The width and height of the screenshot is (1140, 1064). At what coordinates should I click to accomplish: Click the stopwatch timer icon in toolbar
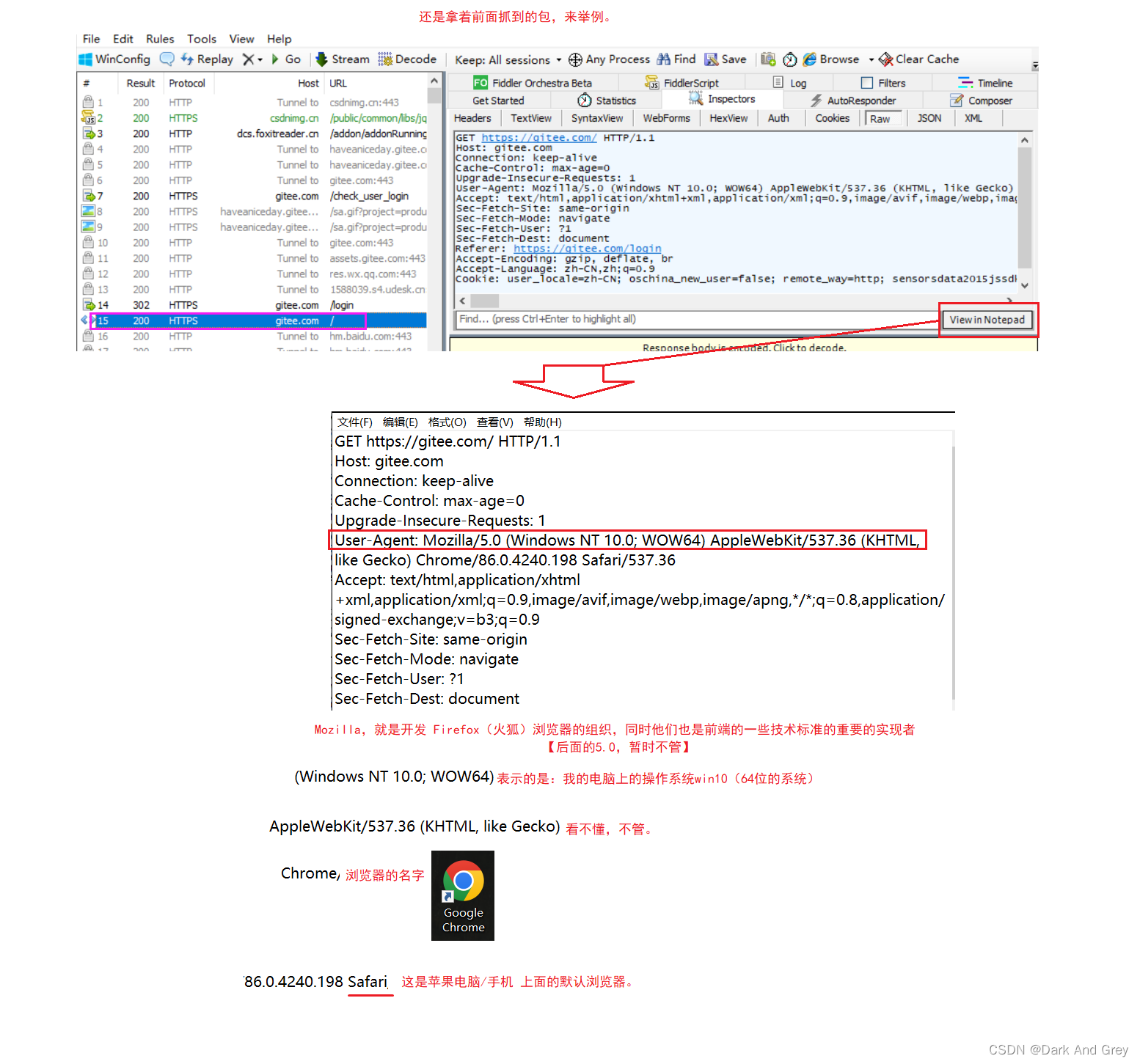790,59
